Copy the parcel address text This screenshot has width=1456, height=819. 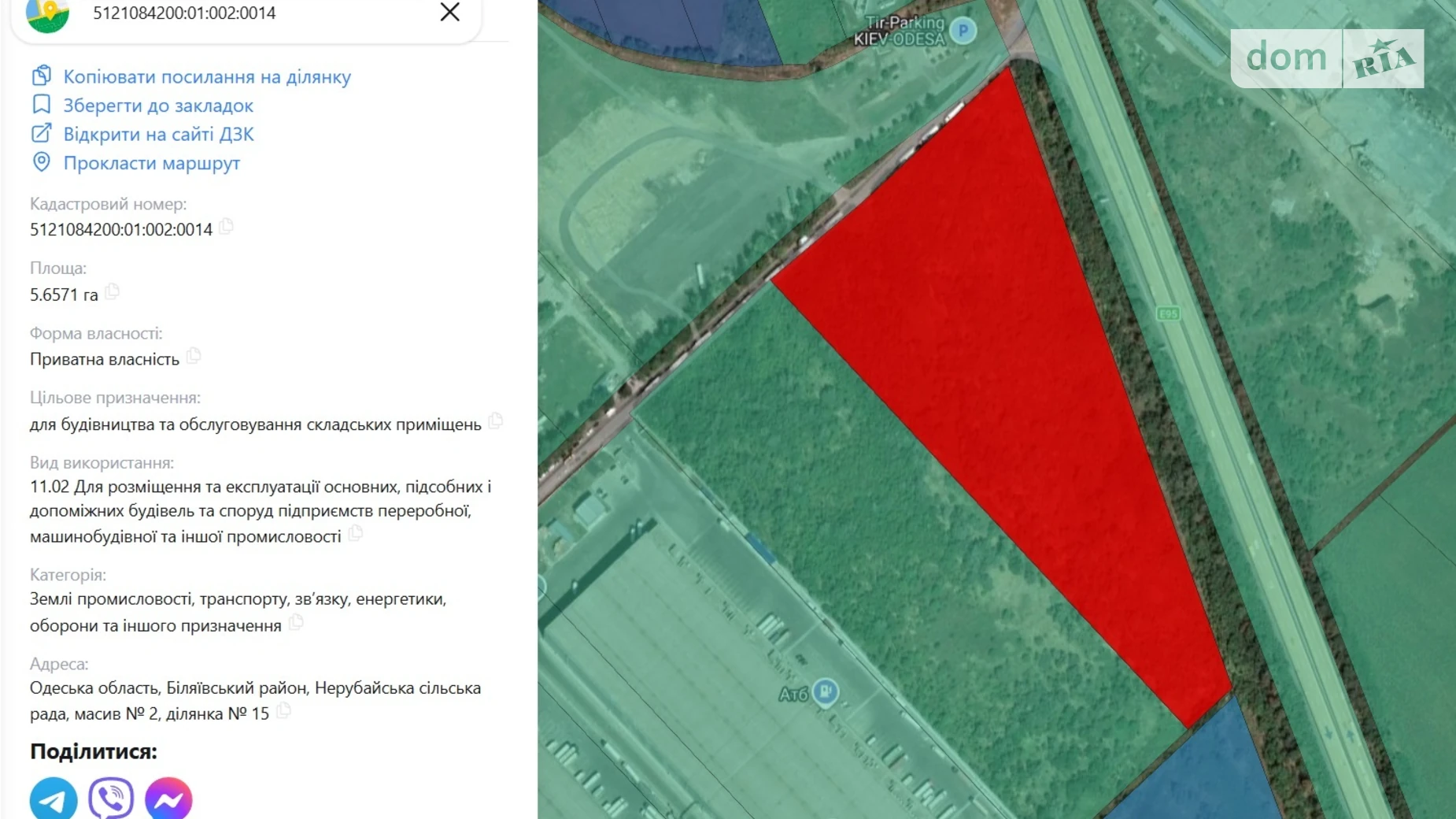point(283,711)
